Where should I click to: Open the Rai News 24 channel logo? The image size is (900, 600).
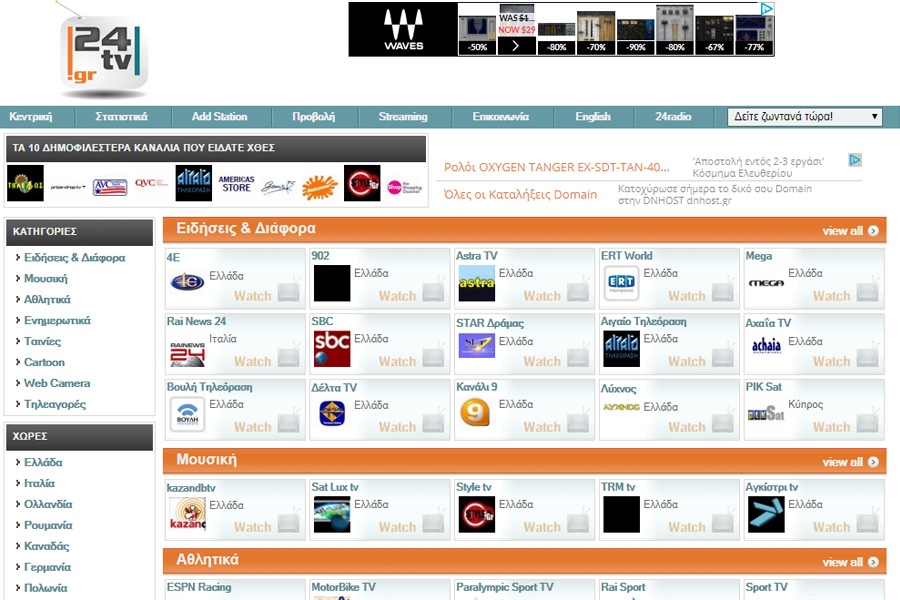pos(187,354)
